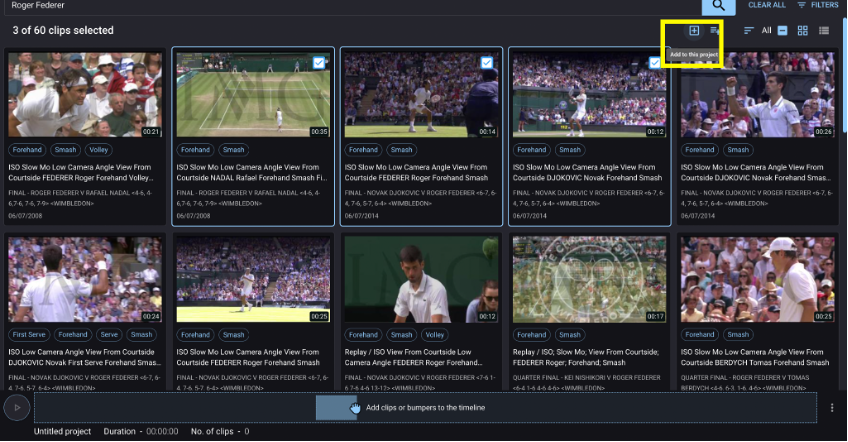Open the Federer Forehand Smash 00:25 thumbnail
The height and width of the screenshot is (442, 848).
point(253,279)
